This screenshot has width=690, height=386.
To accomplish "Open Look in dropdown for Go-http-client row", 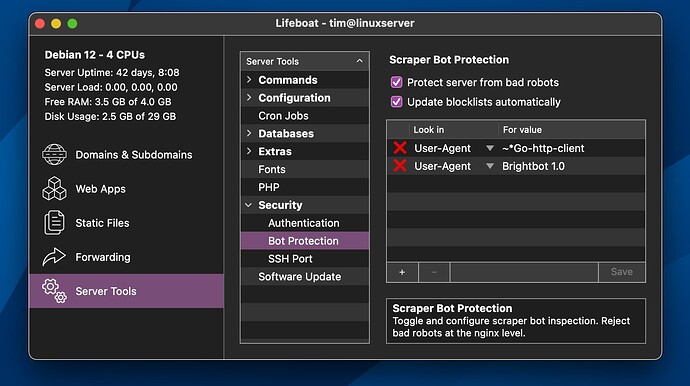I will [x=489, y=148].
